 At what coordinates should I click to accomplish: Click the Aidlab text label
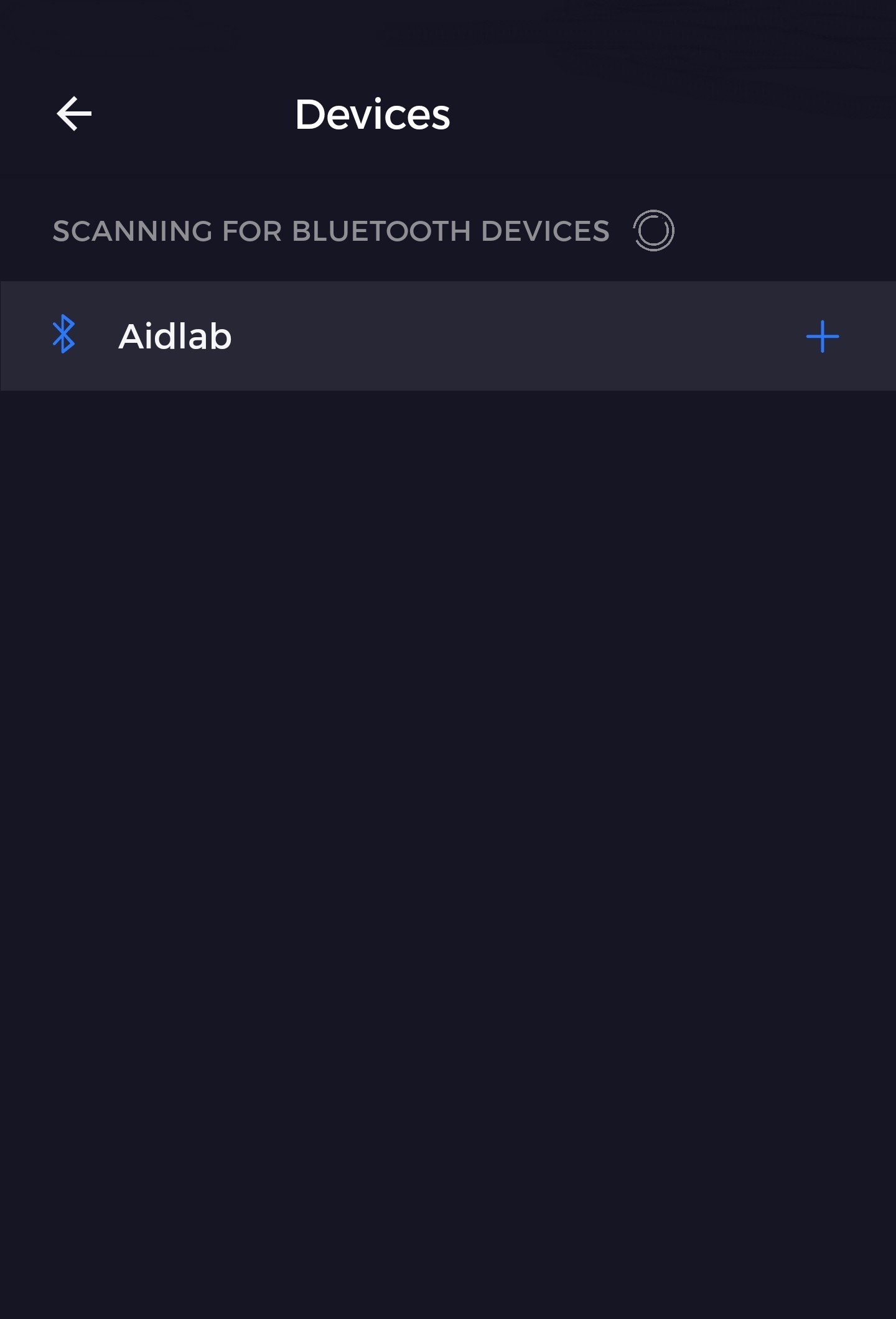point(175,337)
